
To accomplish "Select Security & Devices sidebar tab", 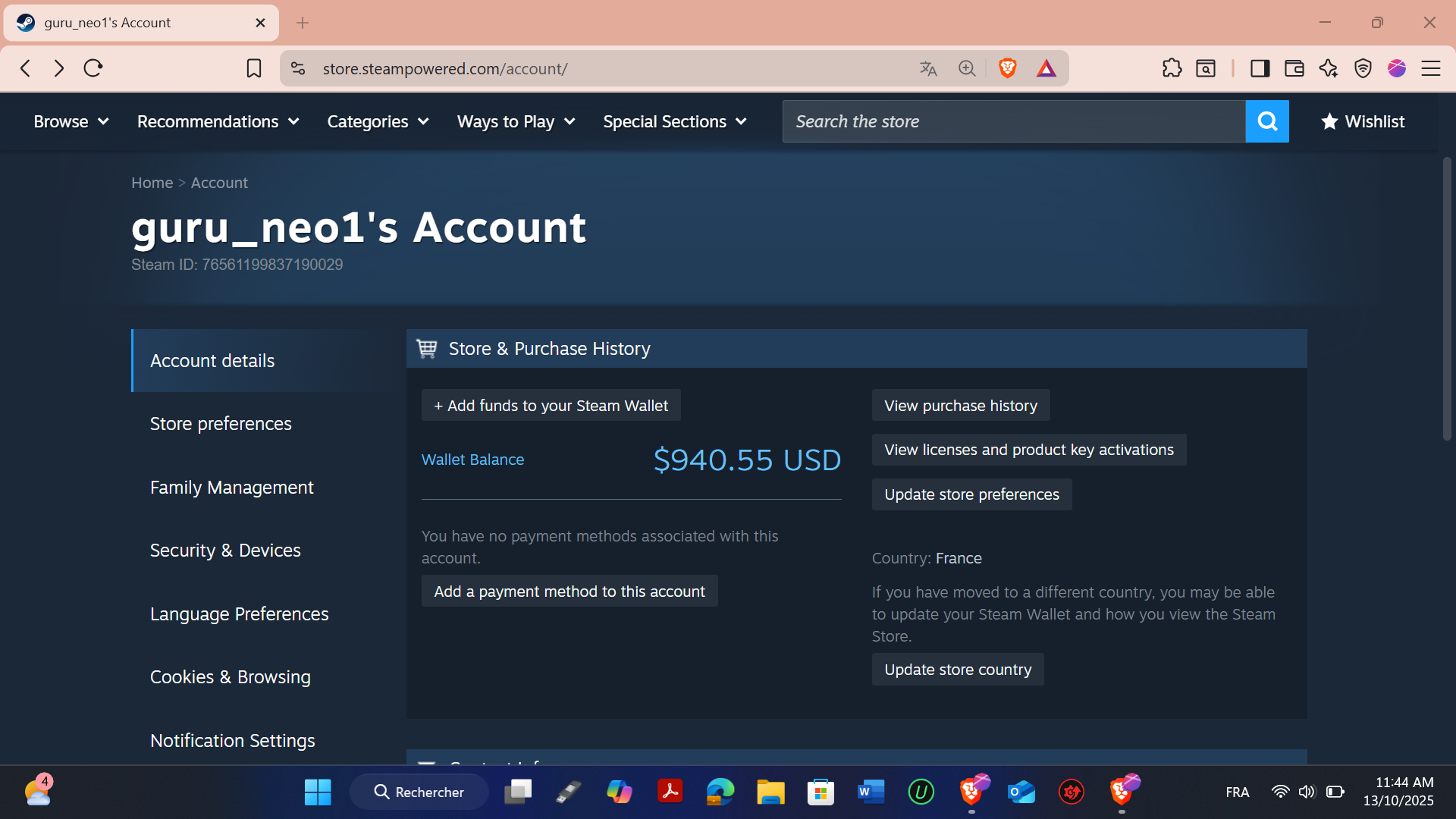I will click(225, 551).
